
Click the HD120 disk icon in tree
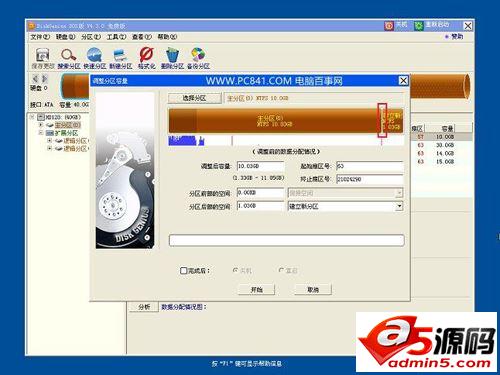[x=41, y=117]
